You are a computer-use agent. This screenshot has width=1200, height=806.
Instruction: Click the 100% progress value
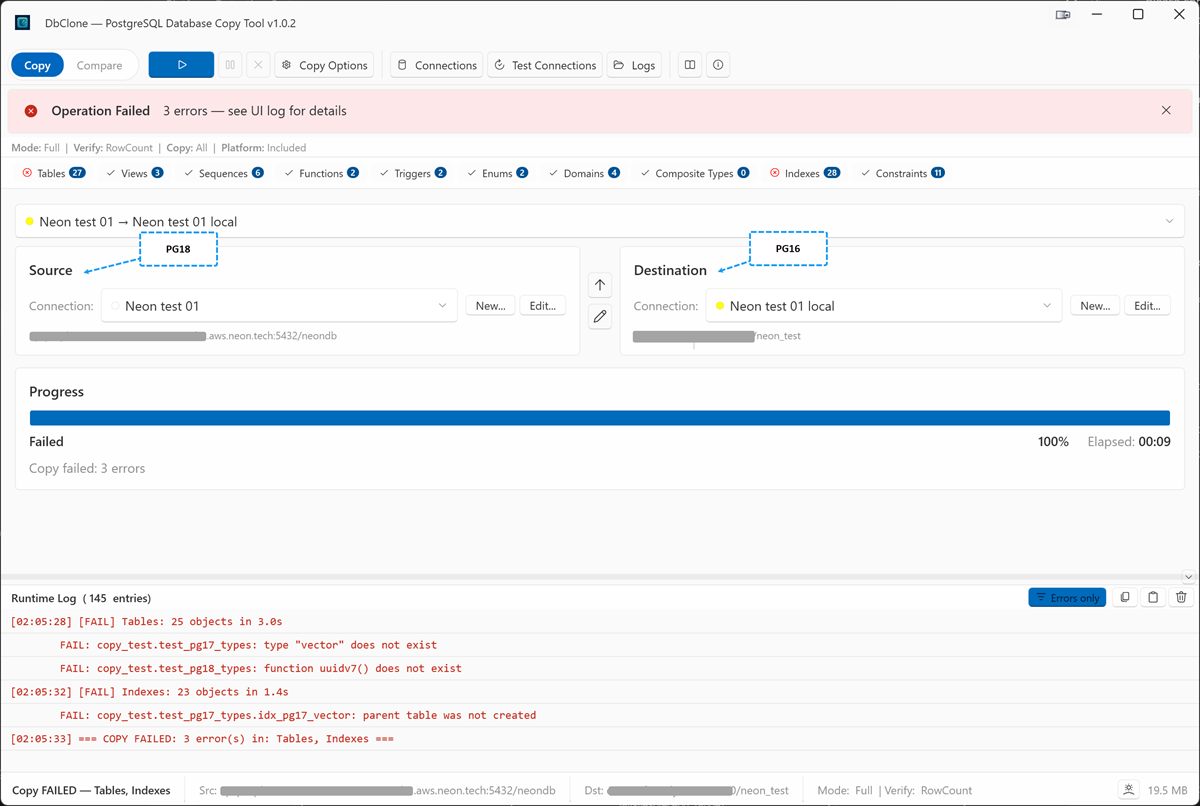coord(1053,441)
